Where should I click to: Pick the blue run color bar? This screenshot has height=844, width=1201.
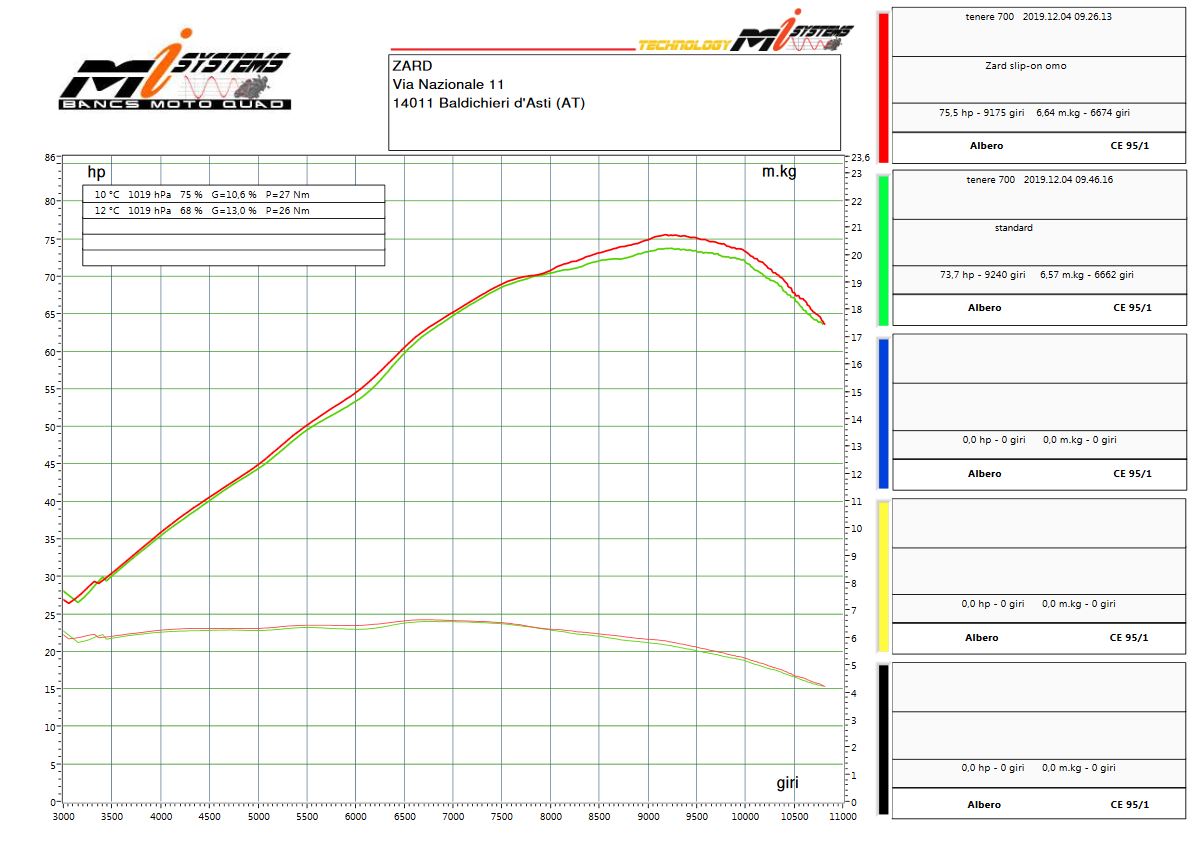tap(883, 413)
